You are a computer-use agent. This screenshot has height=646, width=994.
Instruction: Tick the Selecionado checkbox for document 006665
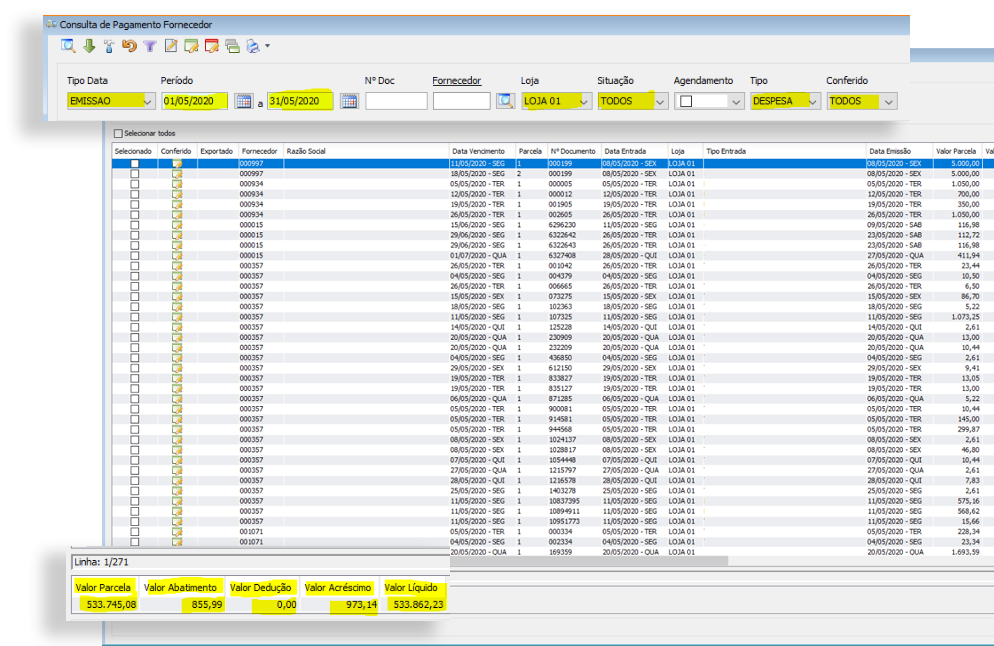[134, 286]
